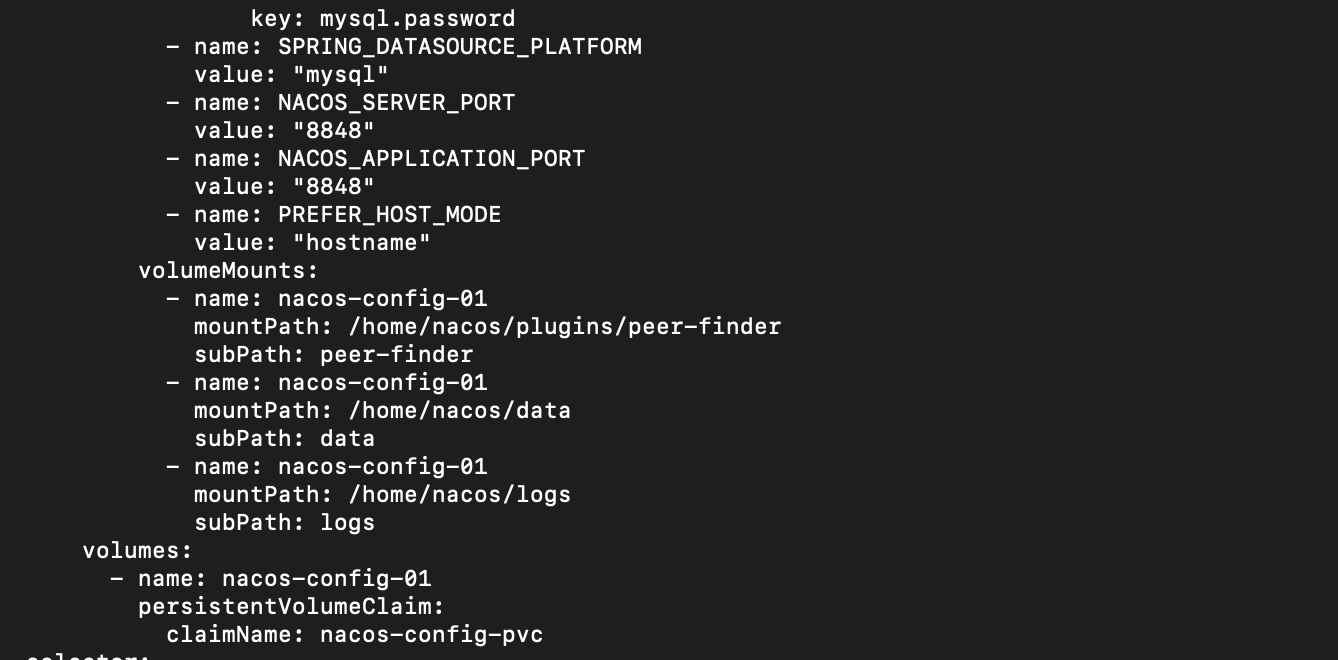Click the "mysql" value string
Screen dimensions: 1338x660
(340, 75)
